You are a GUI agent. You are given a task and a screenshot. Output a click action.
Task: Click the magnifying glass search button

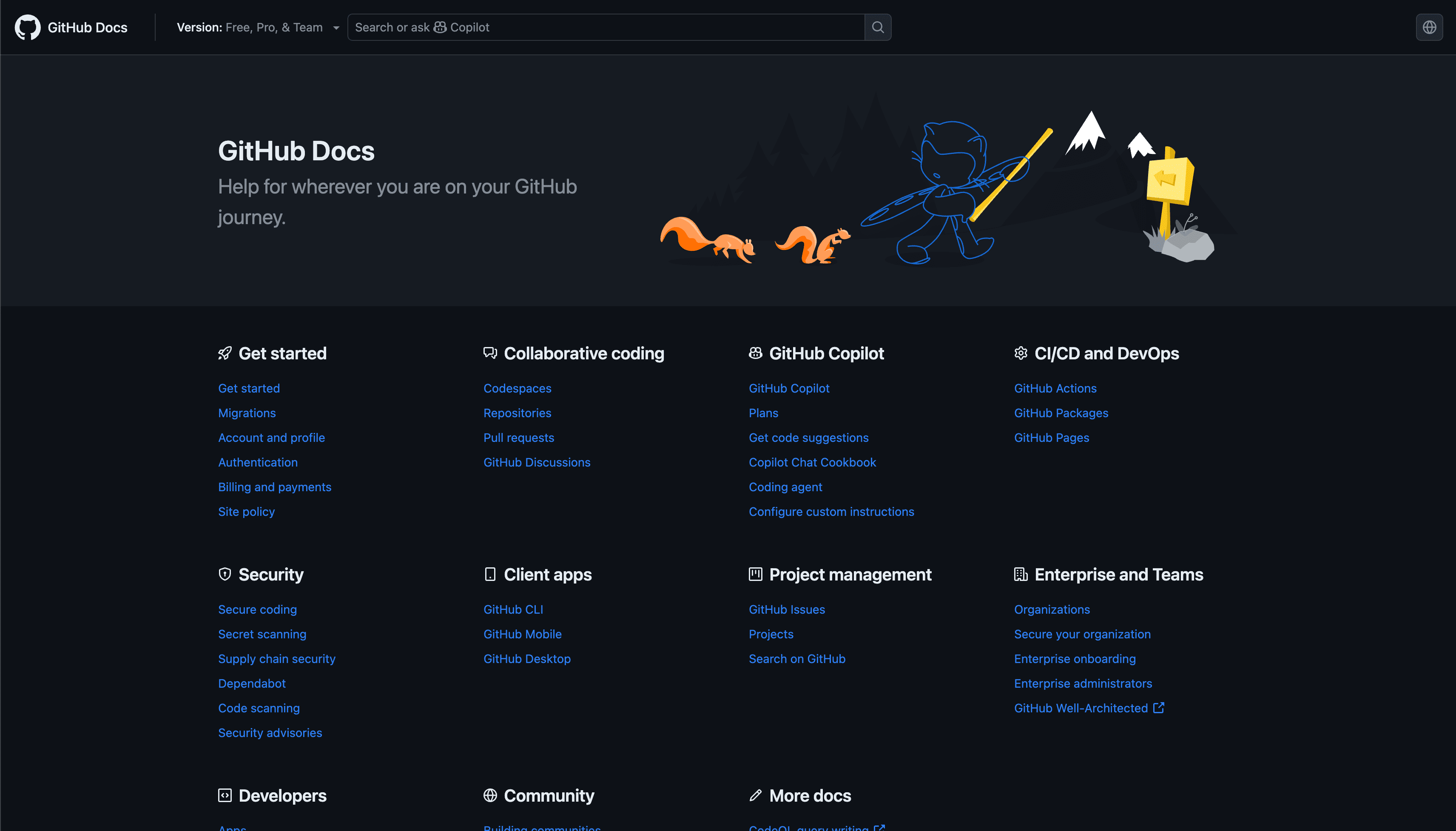878,27
